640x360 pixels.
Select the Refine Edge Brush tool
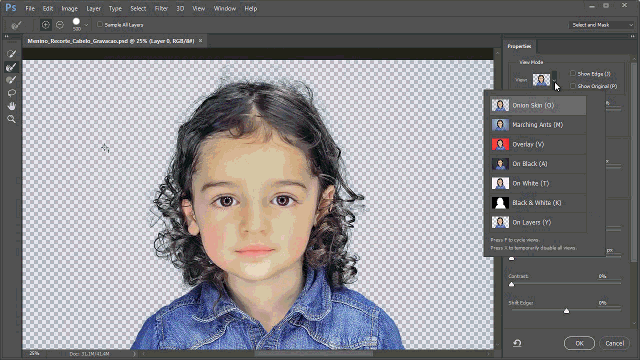pyautogui.click(x=11, y=67)
